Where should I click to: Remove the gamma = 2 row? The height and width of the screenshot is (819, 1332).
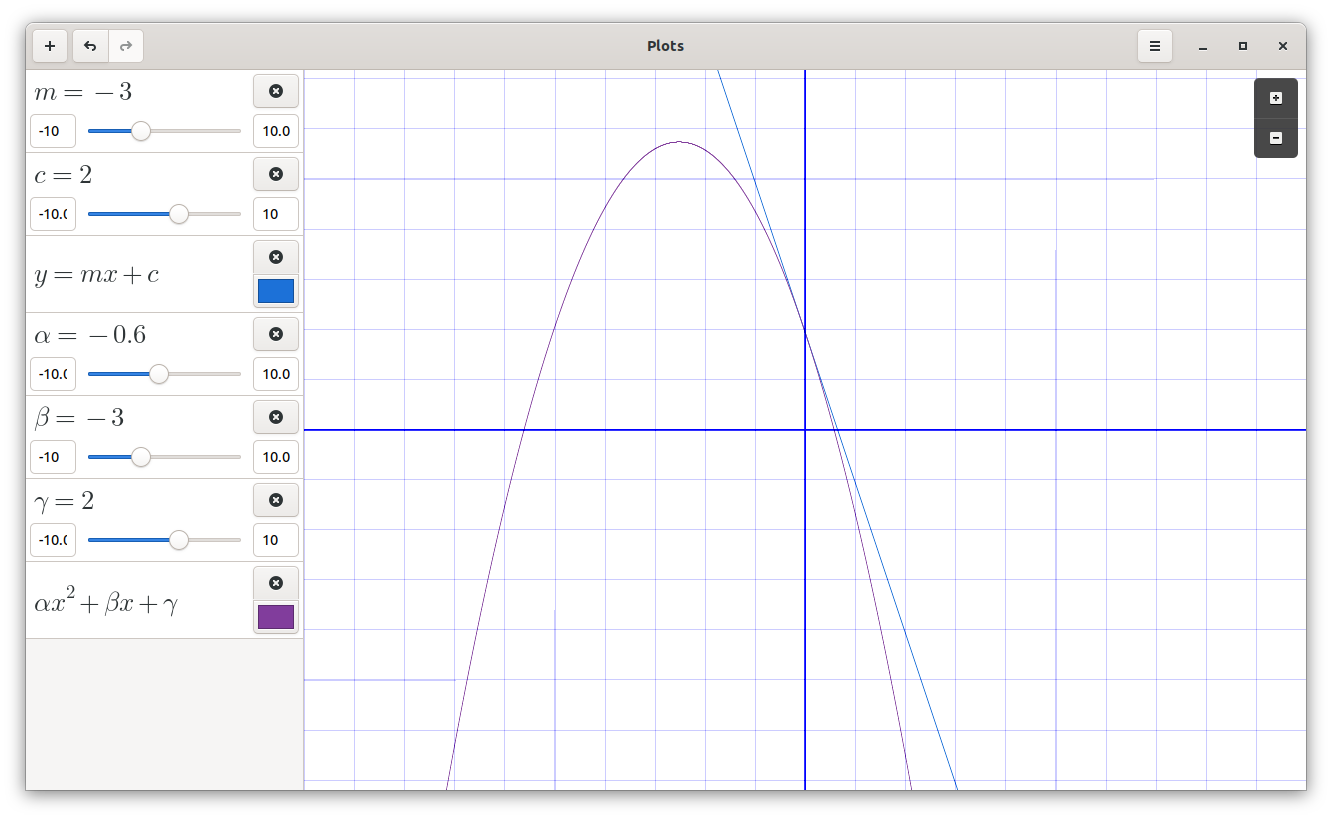click(x=276, y=500)
